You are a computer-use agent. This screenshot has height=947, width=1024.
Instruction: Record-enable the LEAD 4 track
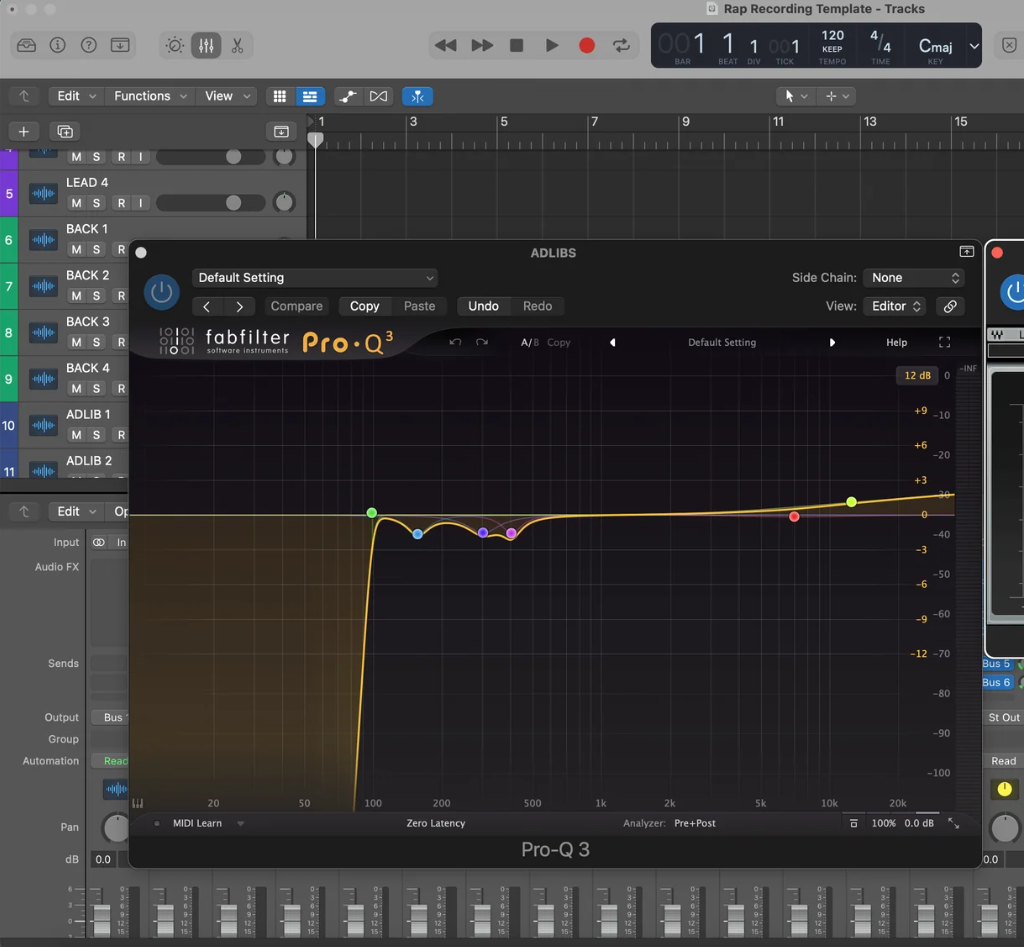(x=121, y=203)
